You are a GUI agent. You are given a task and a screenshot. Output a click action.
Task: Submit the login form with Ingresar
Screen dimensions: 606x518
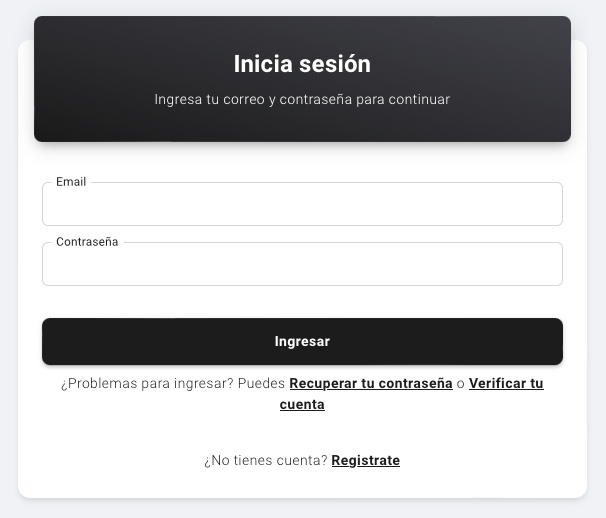[302, 341]
